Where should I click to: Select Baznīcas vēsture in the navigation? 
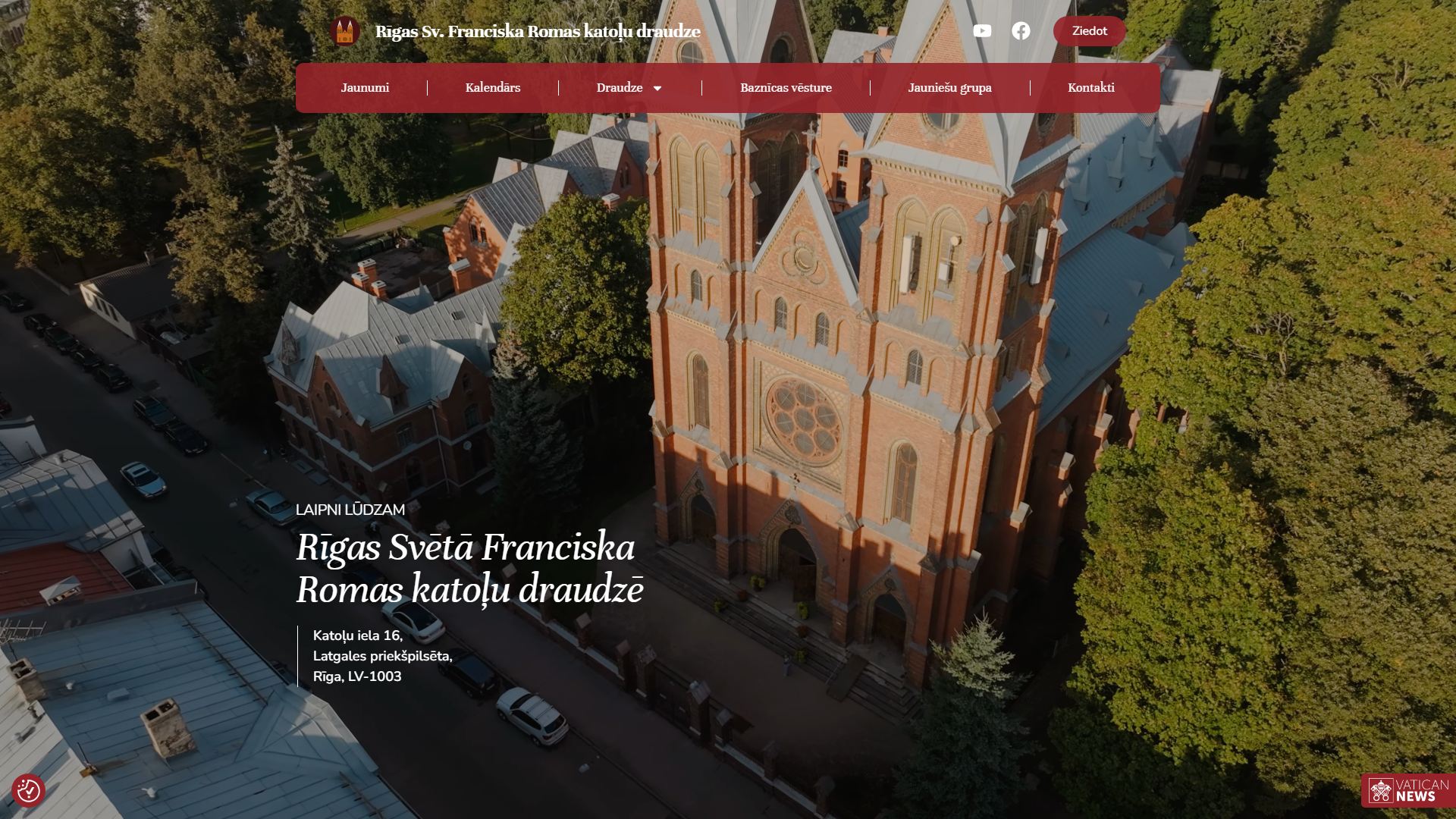point(786,88)
